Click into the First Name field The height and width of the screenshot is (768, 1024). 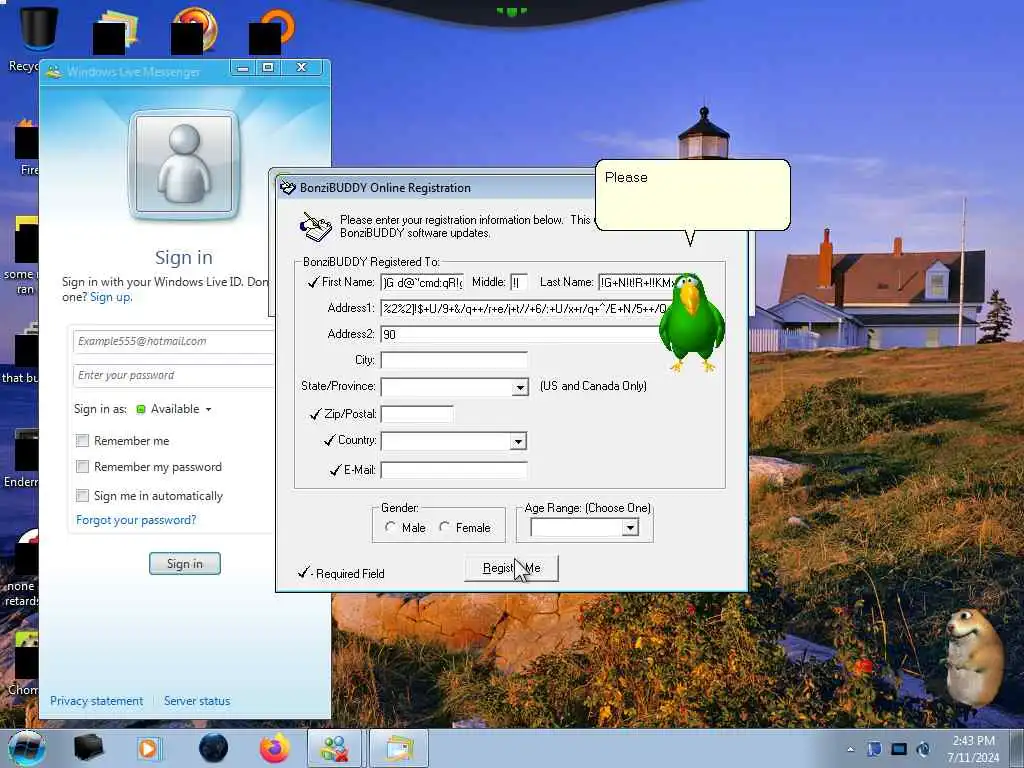[x=423, y=282]
